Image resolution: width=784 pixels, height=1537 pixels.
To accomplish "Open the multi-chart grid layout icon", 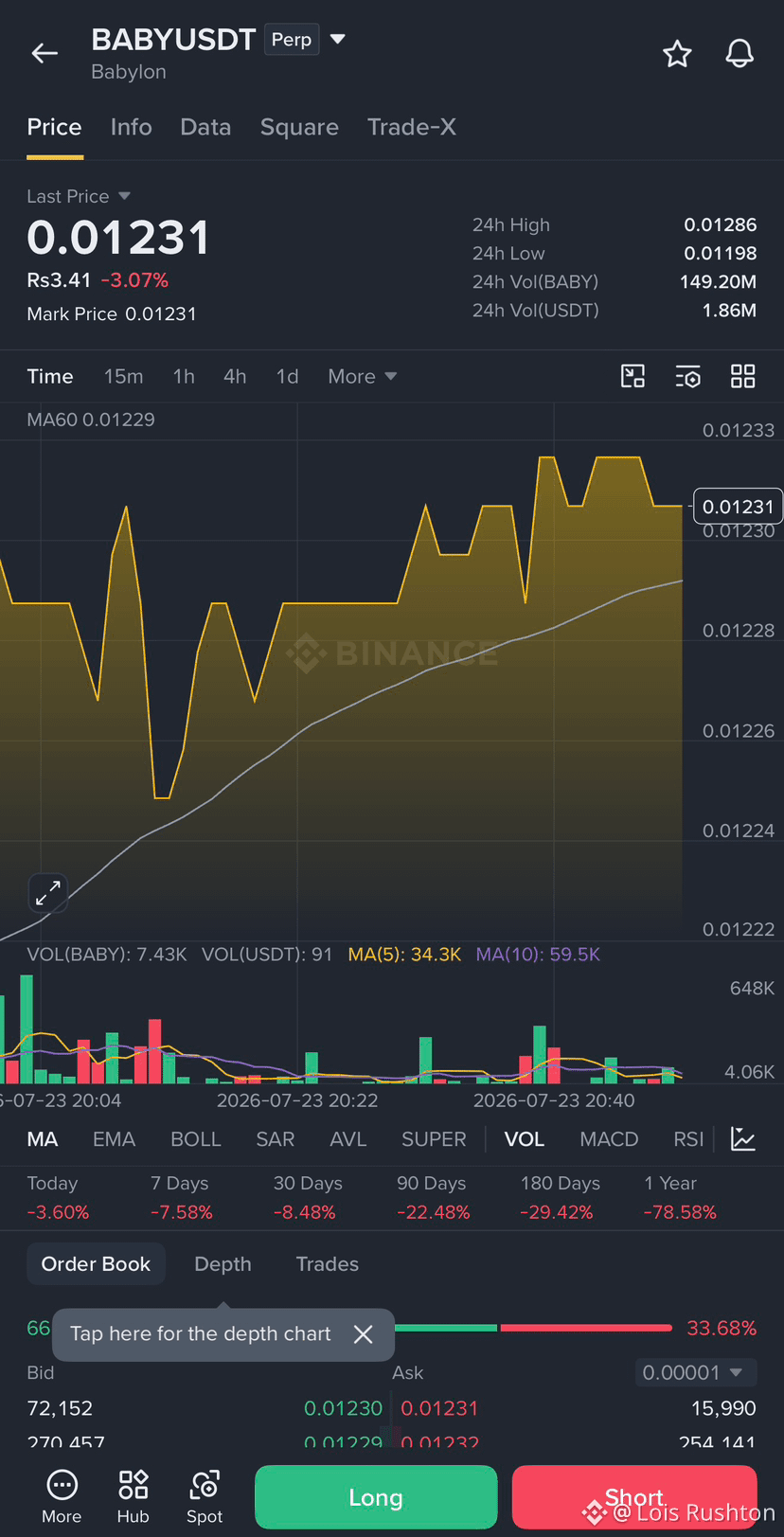I will (743, 377).
